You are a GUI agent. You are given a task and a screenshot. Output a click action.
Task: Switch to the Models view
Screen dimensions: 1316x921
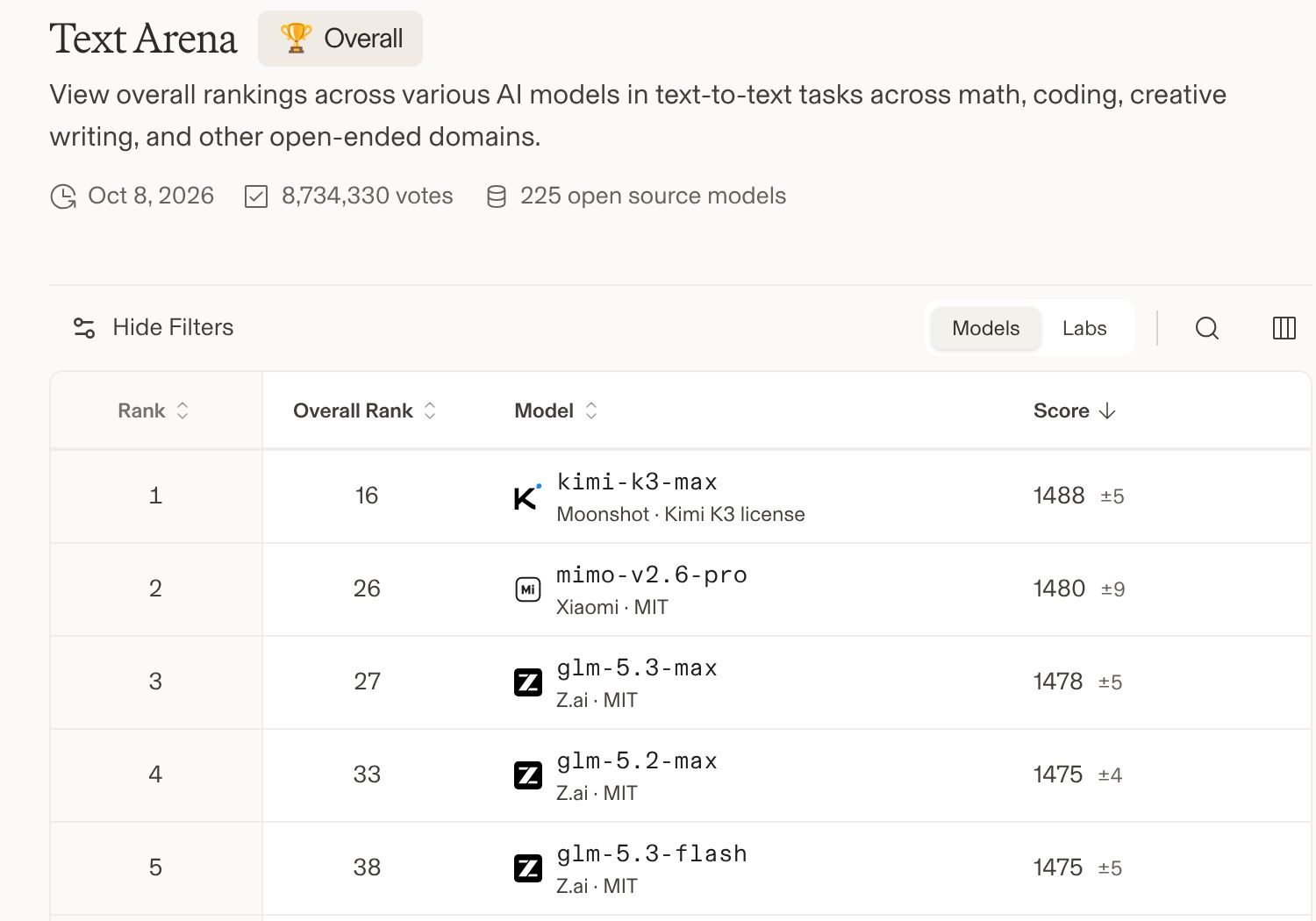pyautogui.click(x=986, y=328)
